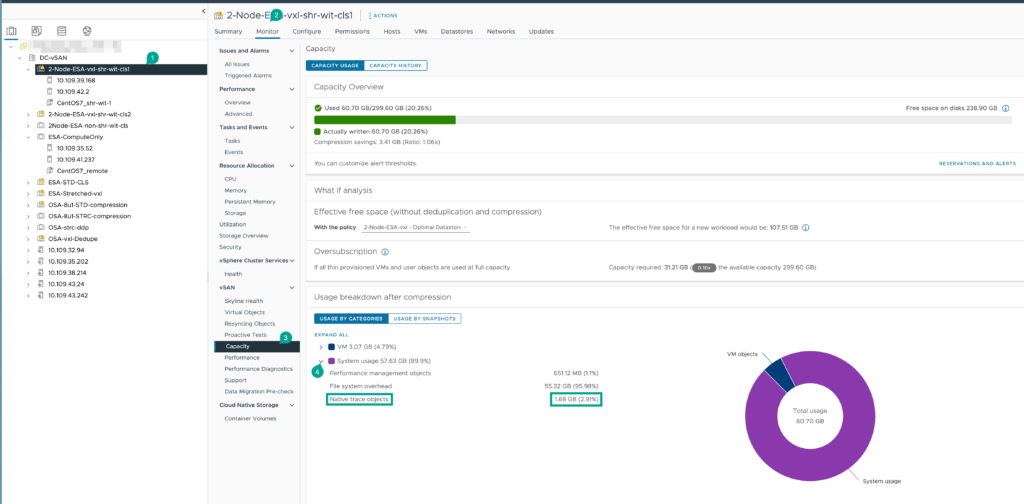Open the Datastores tab

point(457,31)
